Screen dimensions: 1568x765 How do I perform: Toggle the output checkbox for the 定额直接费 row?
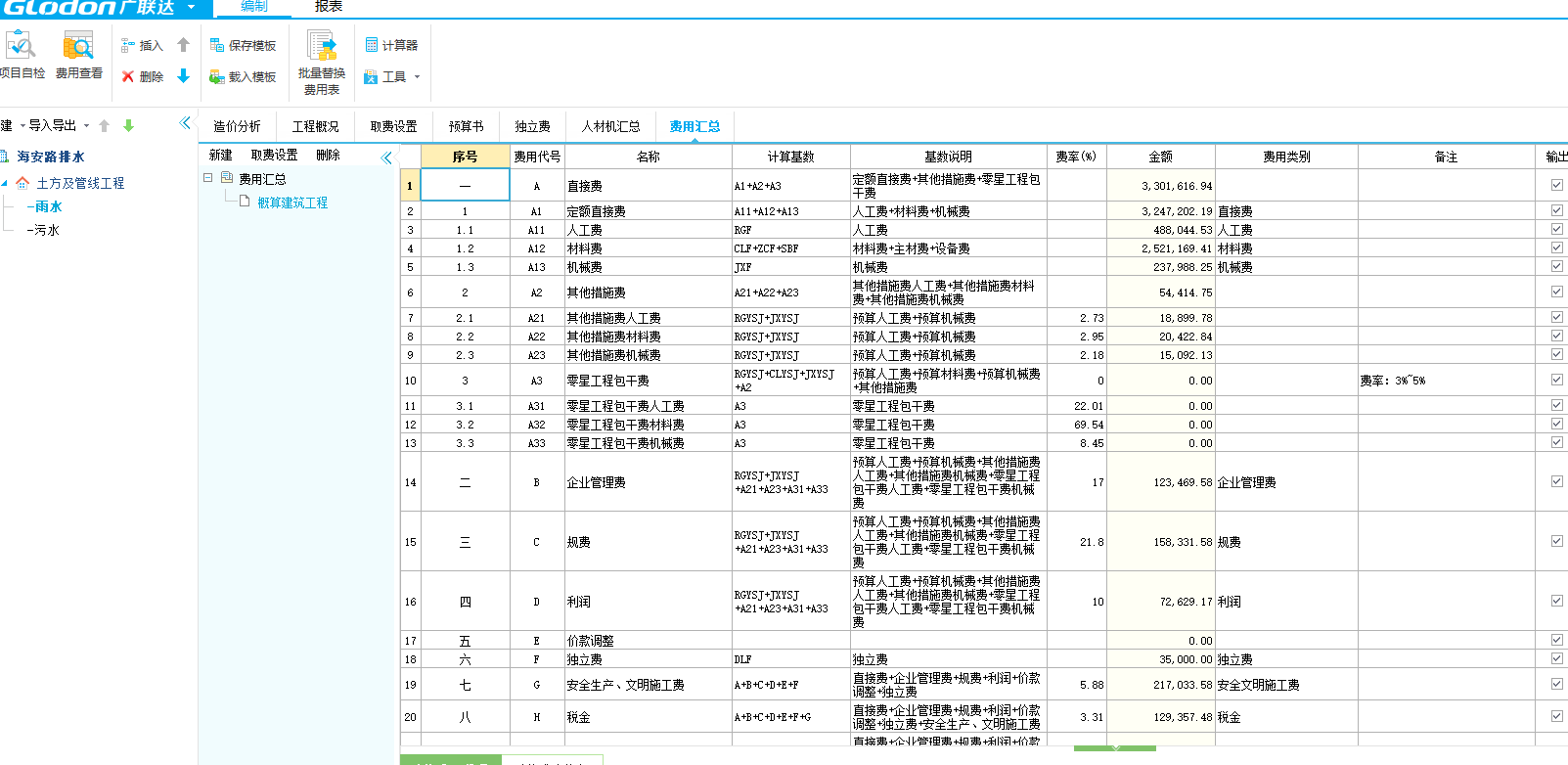tap(1556, 210)
